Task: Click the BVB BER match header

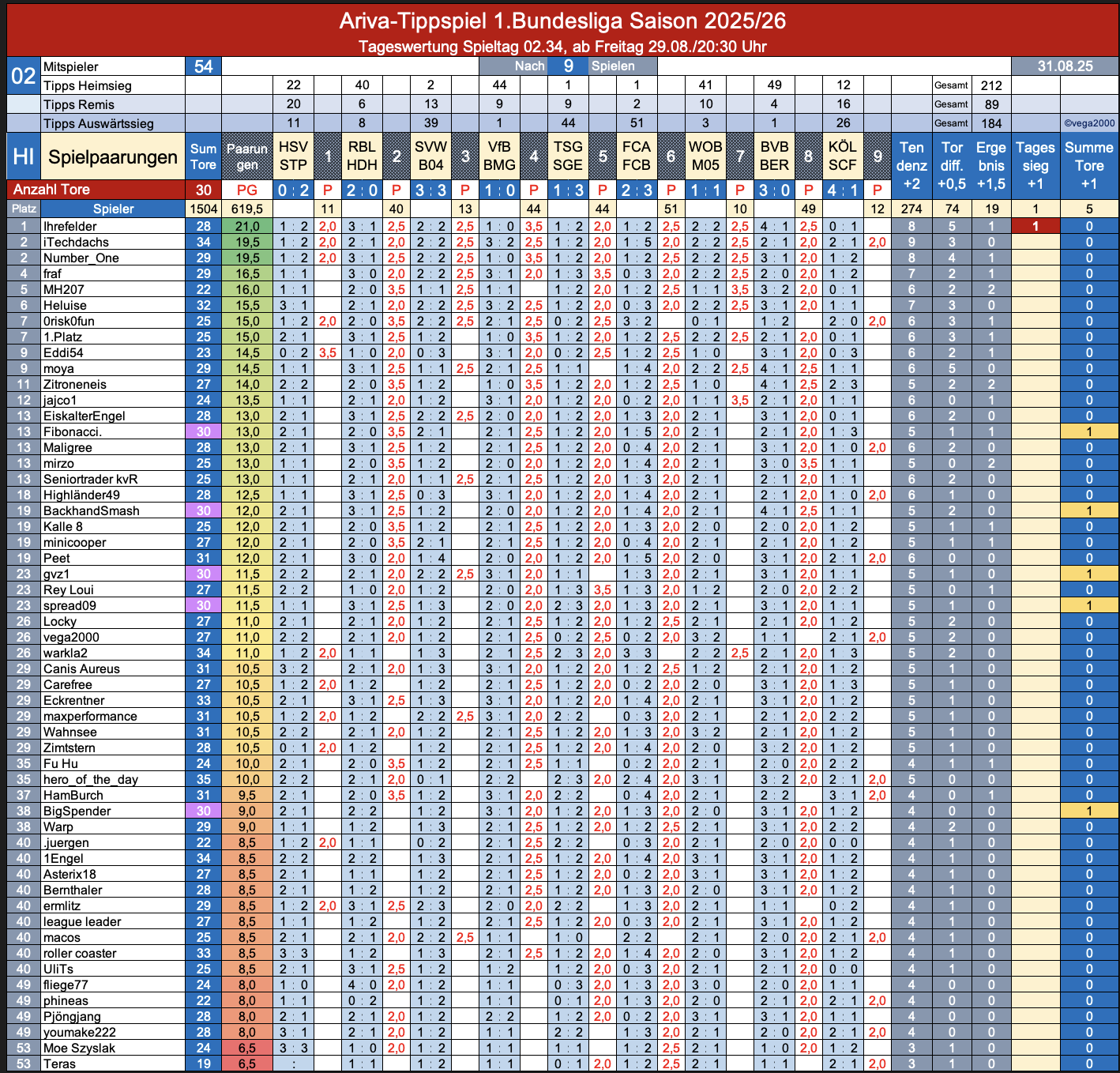Action: tap(774, 156)
